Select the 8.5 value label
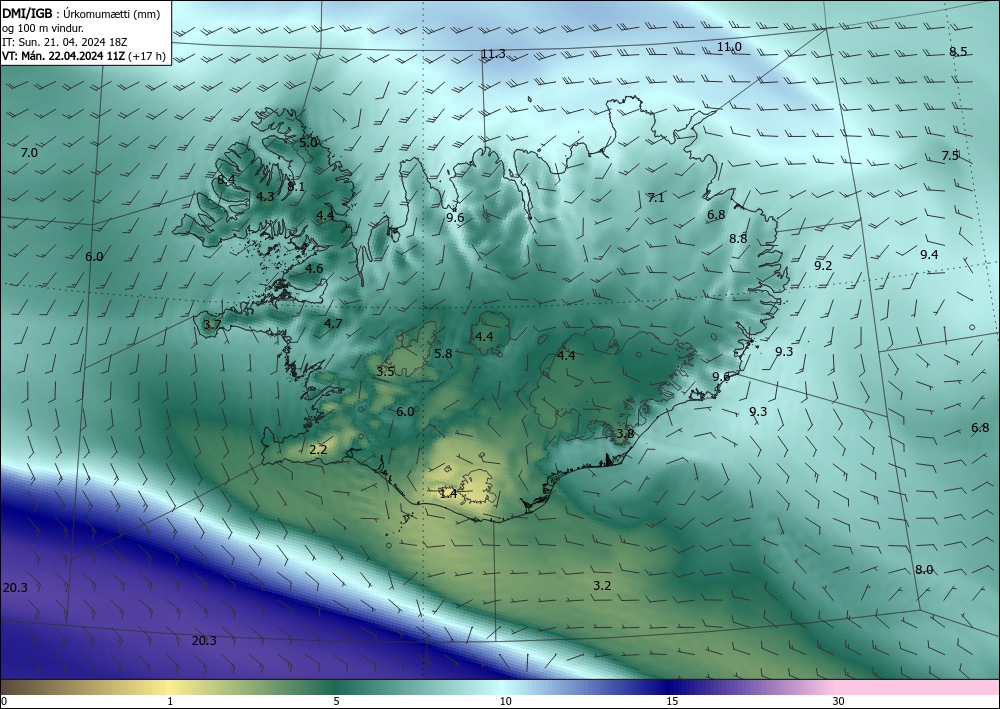This screenshot has height=709, width=1000. pos(958,52)
